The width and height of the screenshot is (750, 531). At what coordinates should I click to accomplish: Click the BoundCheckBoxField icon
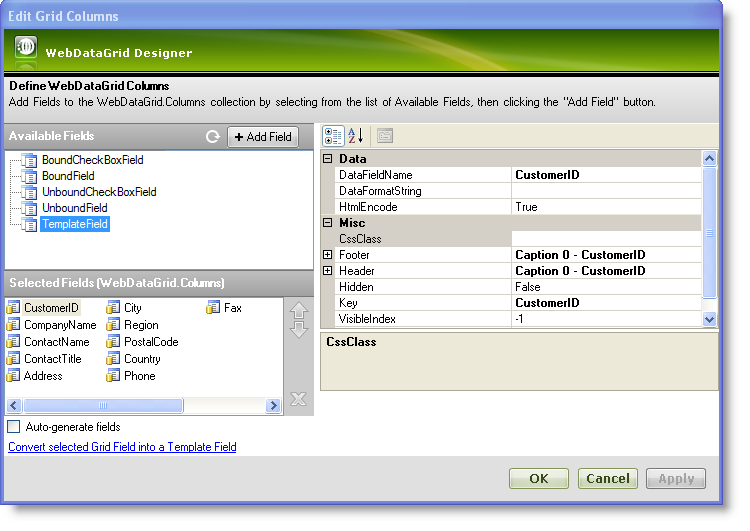tap(29, 160)
